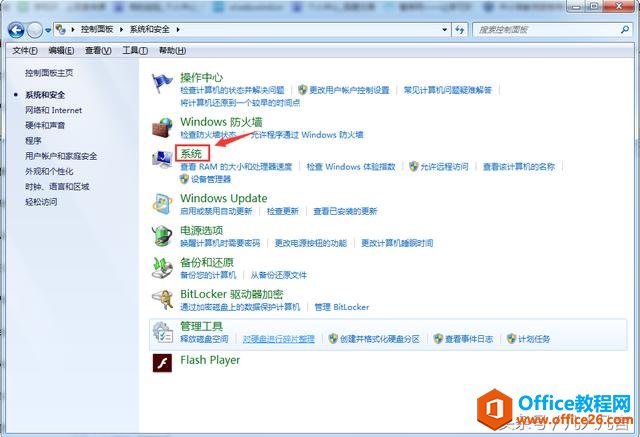Image resolution: width=640 pixels, height=437 pixels.
Task: Open the Windows Firewall brick wall icon
Action: 162,128
